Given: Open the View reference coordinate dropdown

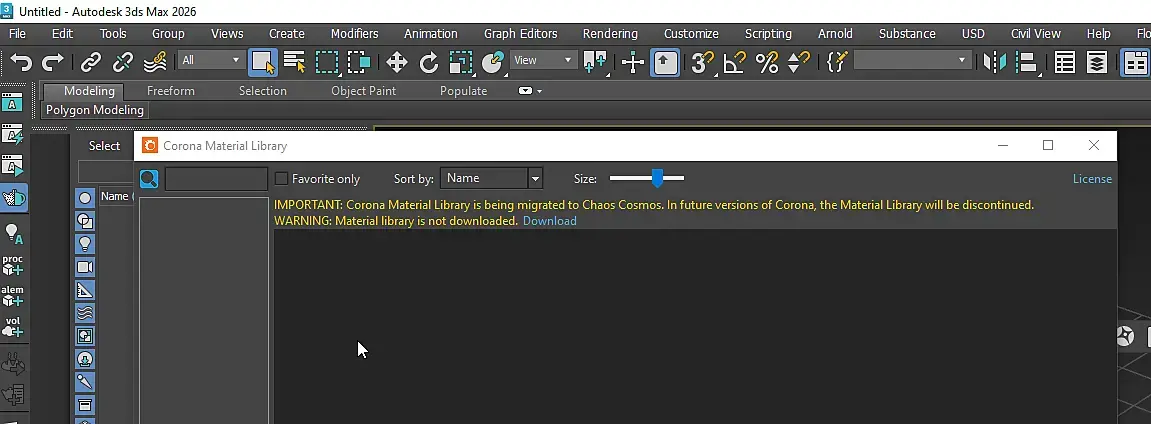Looking at the screenshot, I should coord(543,60).
